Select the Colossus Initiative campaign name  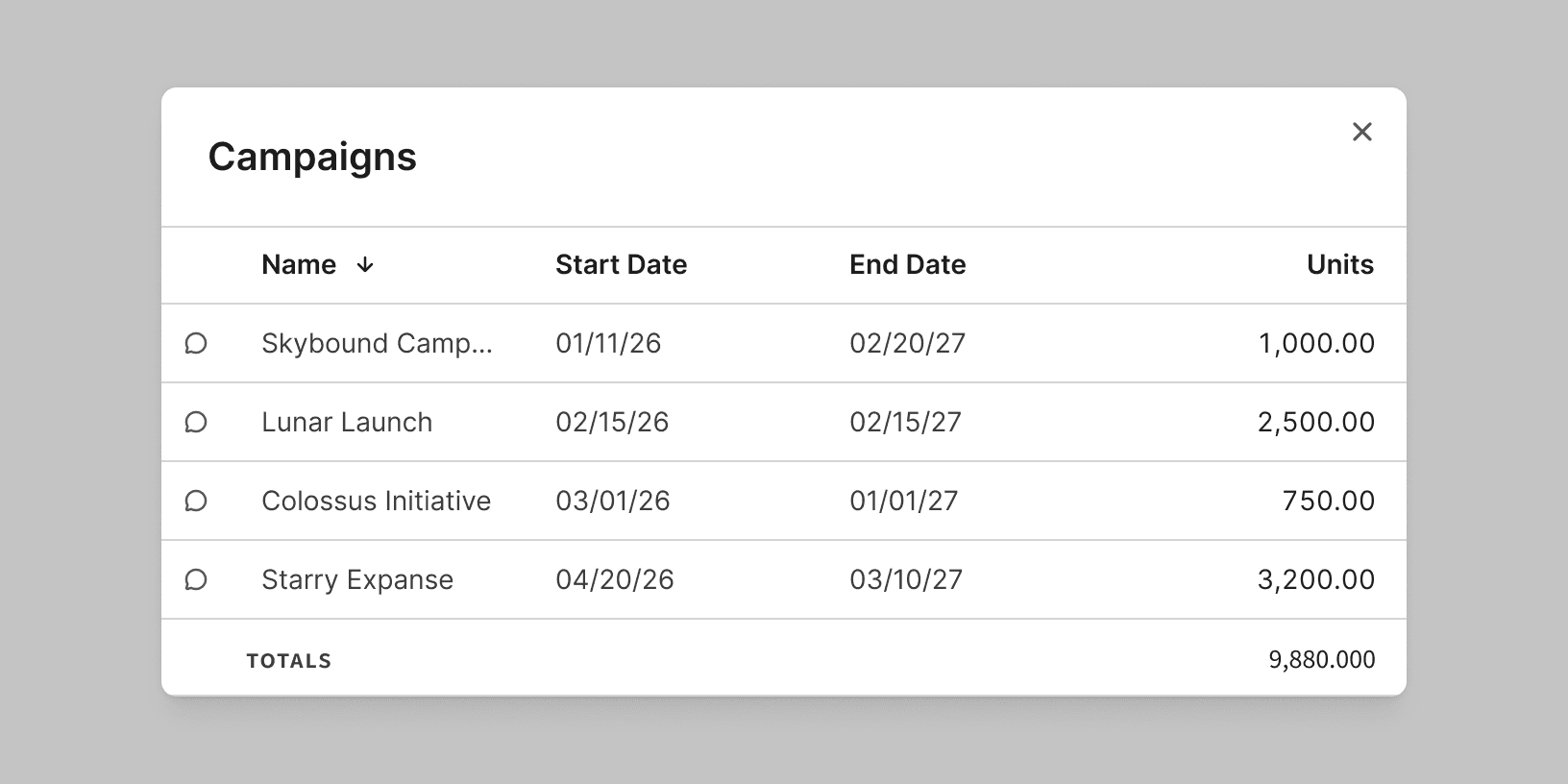click(x=376, y=501)
